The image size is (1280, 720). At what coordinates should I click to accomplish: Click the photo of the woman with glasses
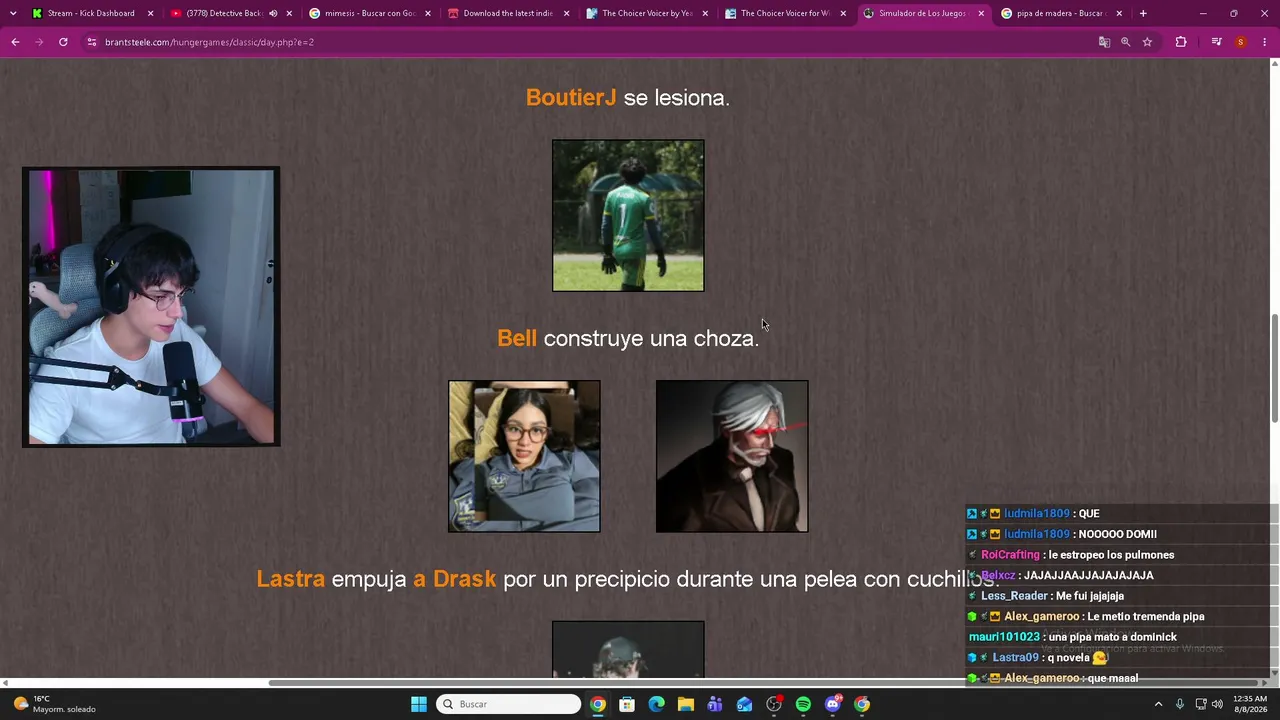[x=524, y=456]
